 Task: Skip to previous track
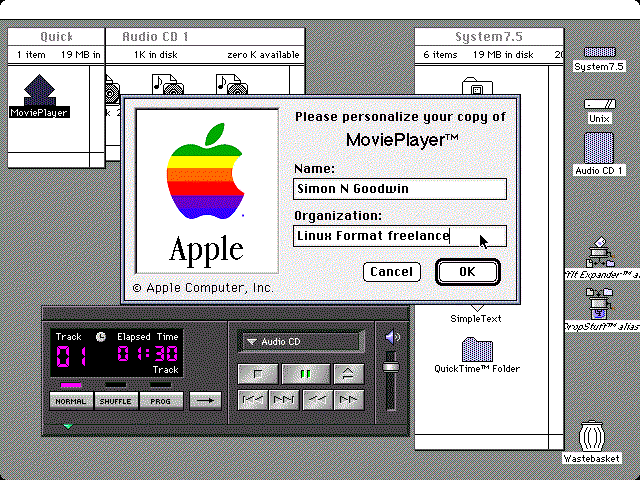(x=253, y=400)
